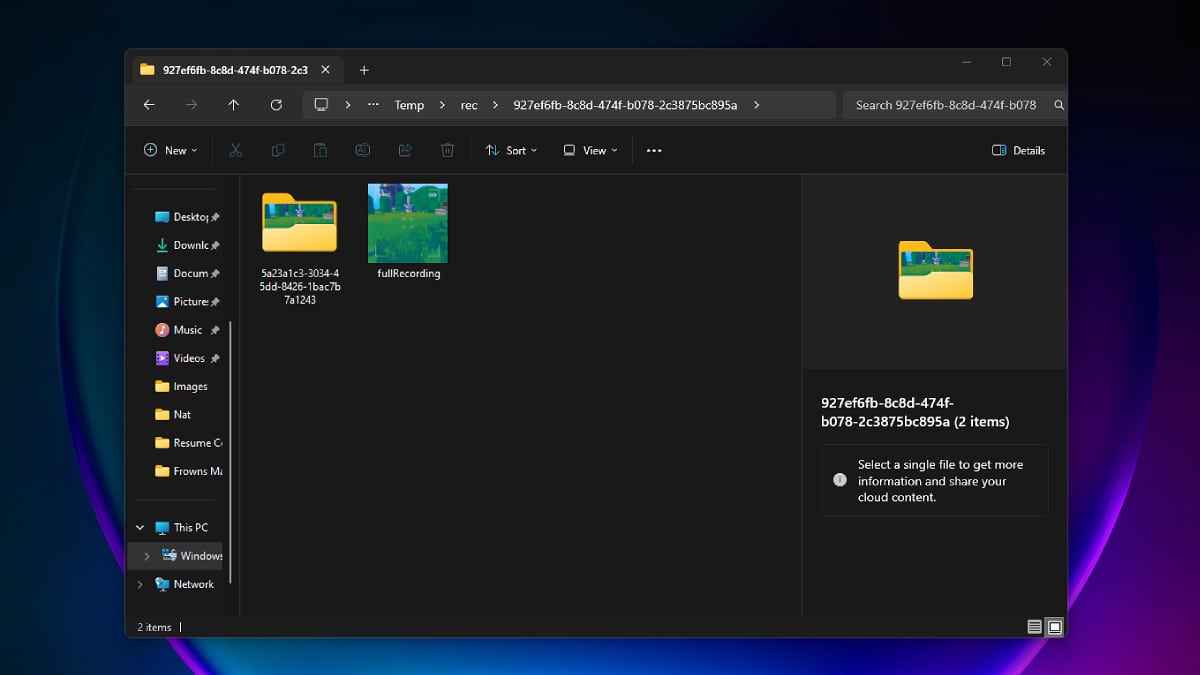Viewport: 1200px width, 675px height.
Task: Navigate to rec via the breadcrumb
Action: coord(469,104)
